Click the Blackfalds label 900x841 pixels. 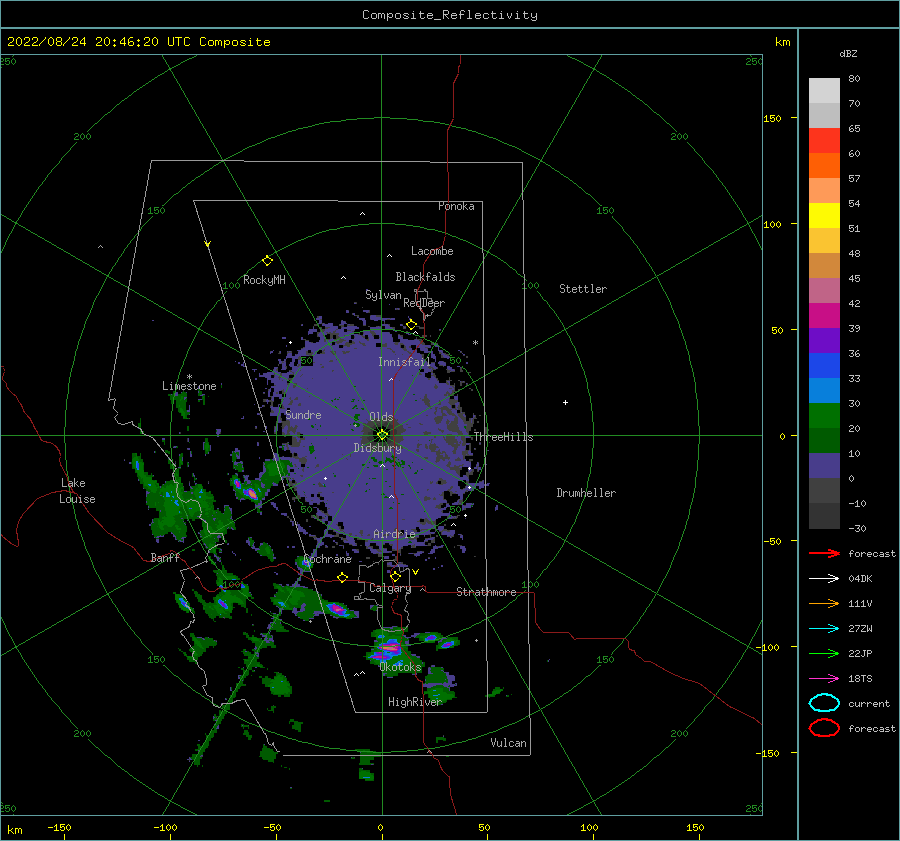425,277
